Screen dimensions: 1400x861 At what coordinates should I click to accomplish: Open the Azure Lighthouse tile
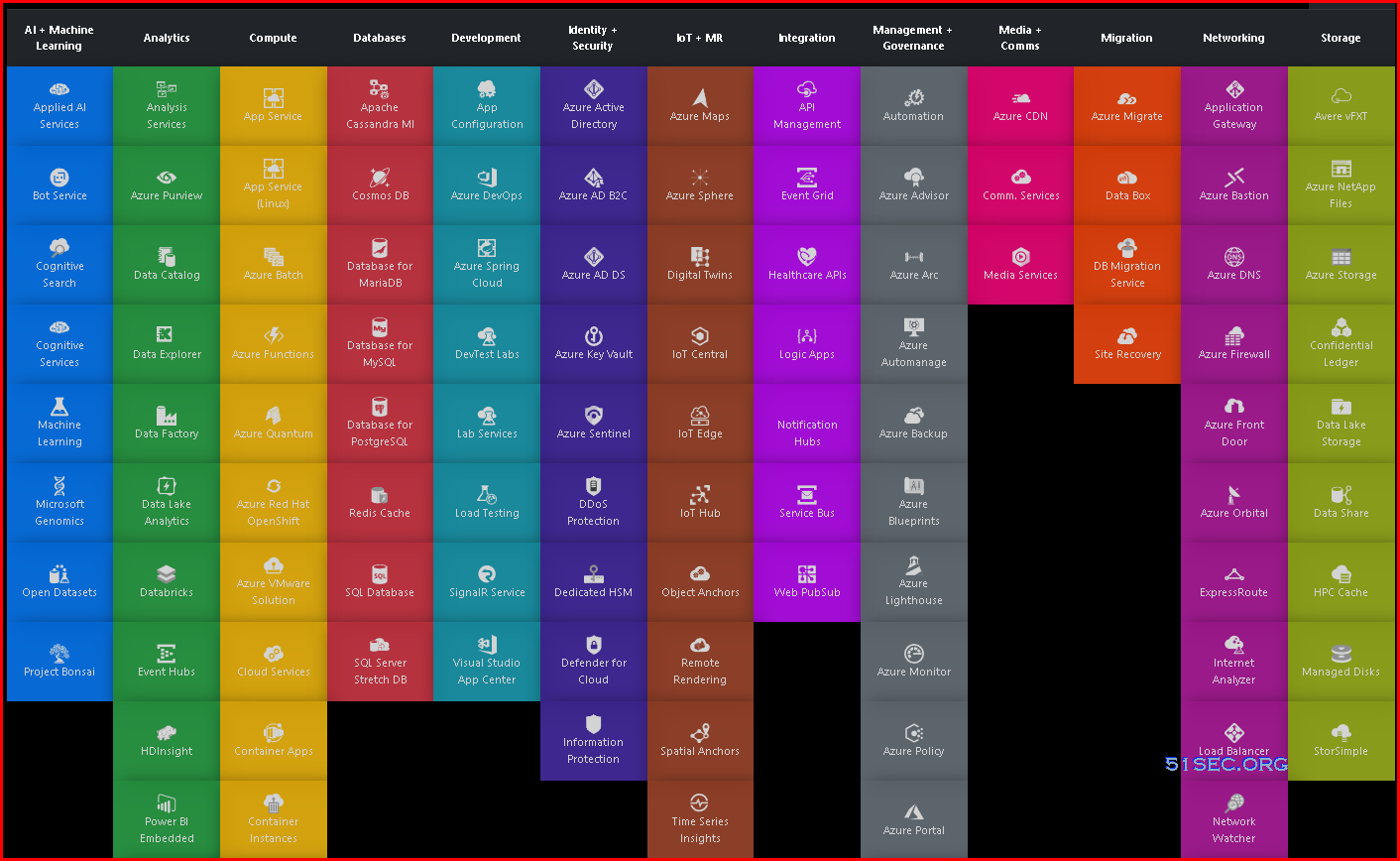click(x=914, y=582)
